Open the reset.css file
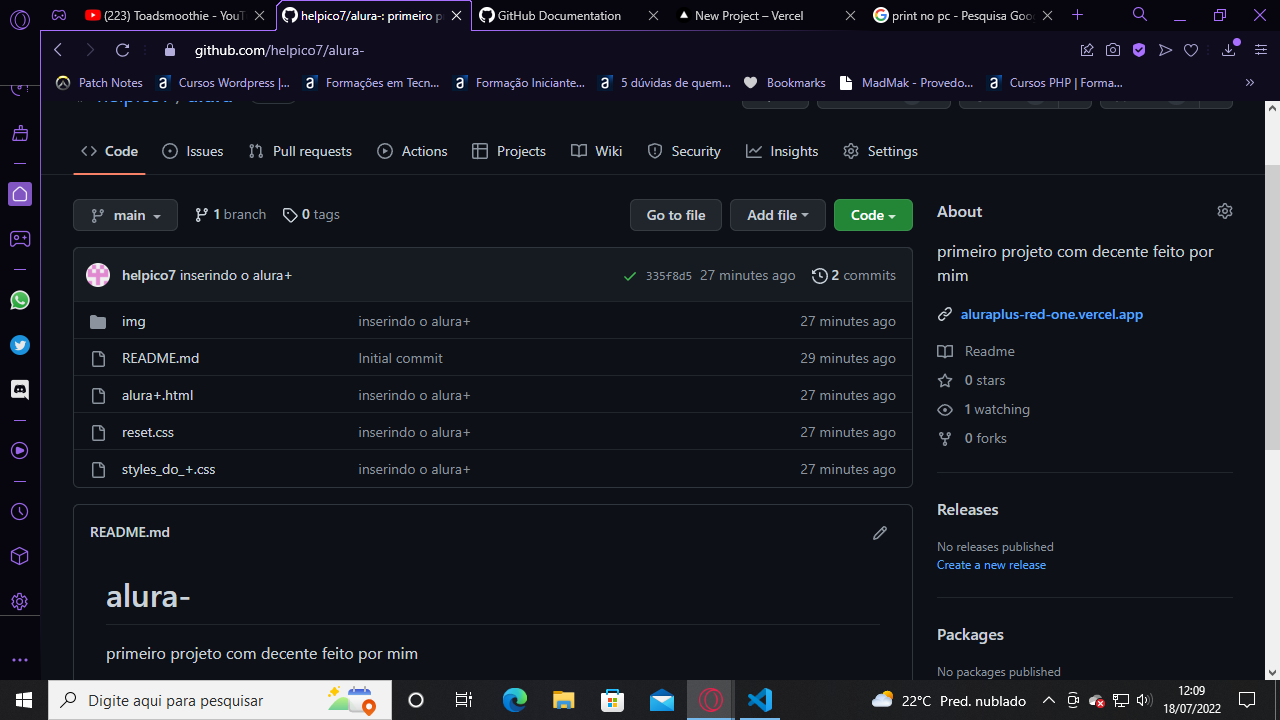This screenshot has width=1280, height=720. point(148,432)
